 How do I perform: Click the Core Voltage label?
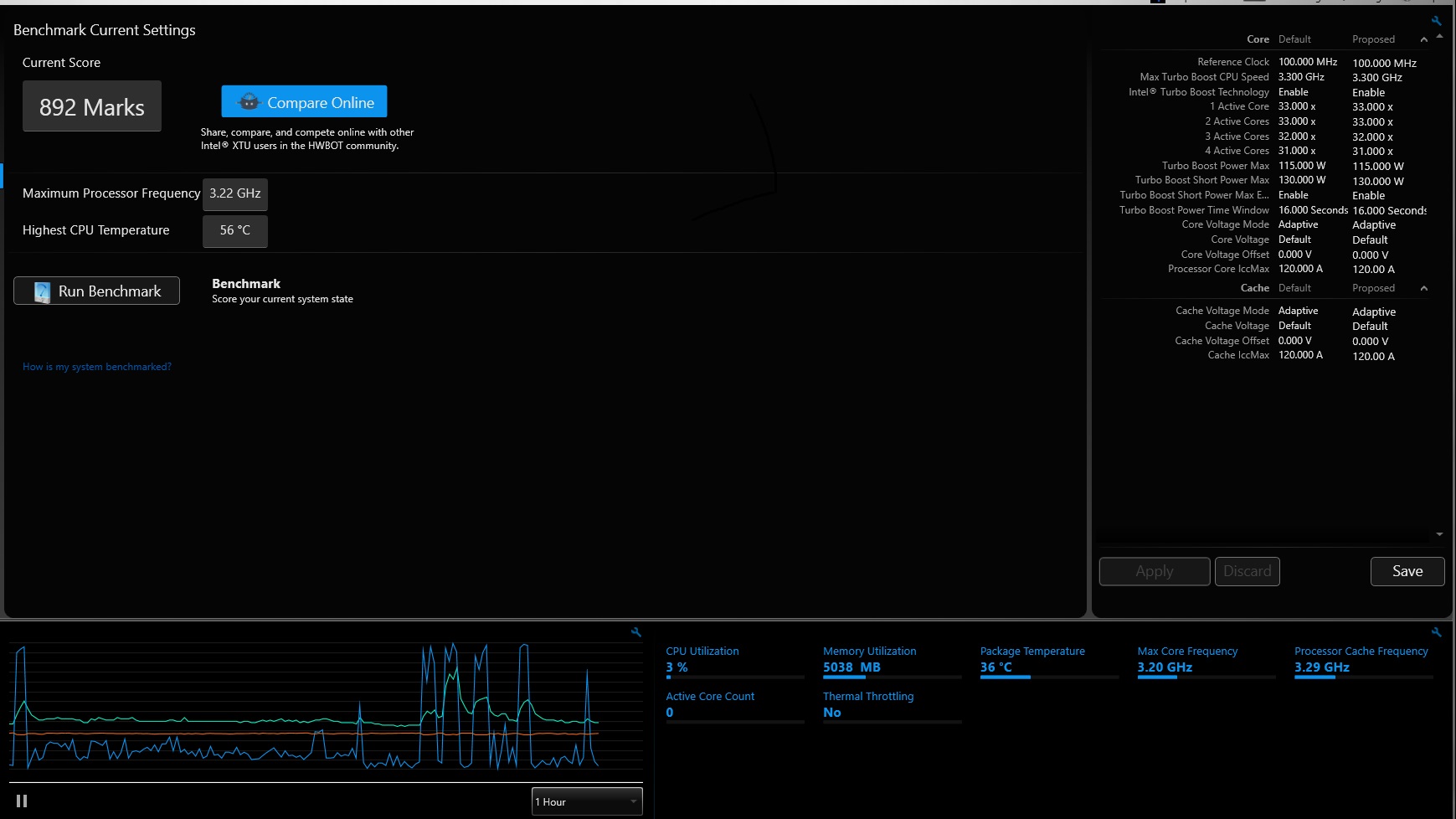[1240, 240]
